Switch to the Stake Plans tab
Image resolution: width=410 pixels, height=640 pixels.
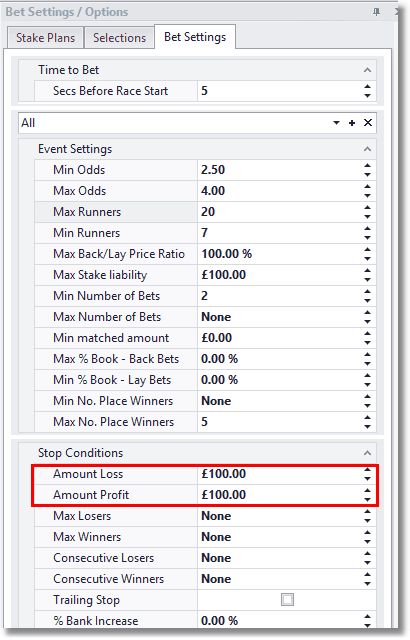46,38
